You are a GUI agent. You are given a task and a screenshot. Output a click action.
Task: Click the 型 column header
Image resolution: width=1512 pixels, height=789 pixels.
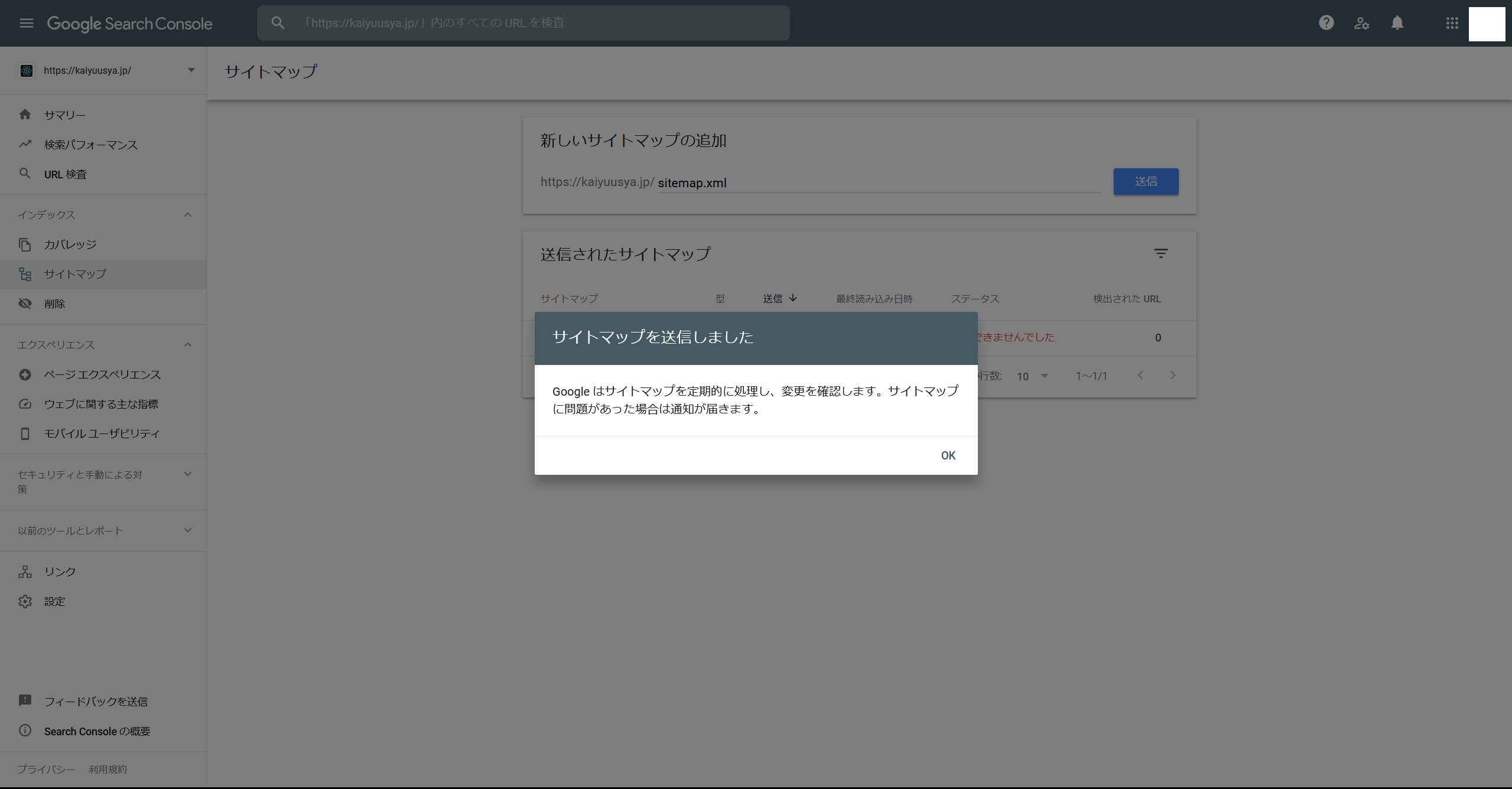pos(720,299)
